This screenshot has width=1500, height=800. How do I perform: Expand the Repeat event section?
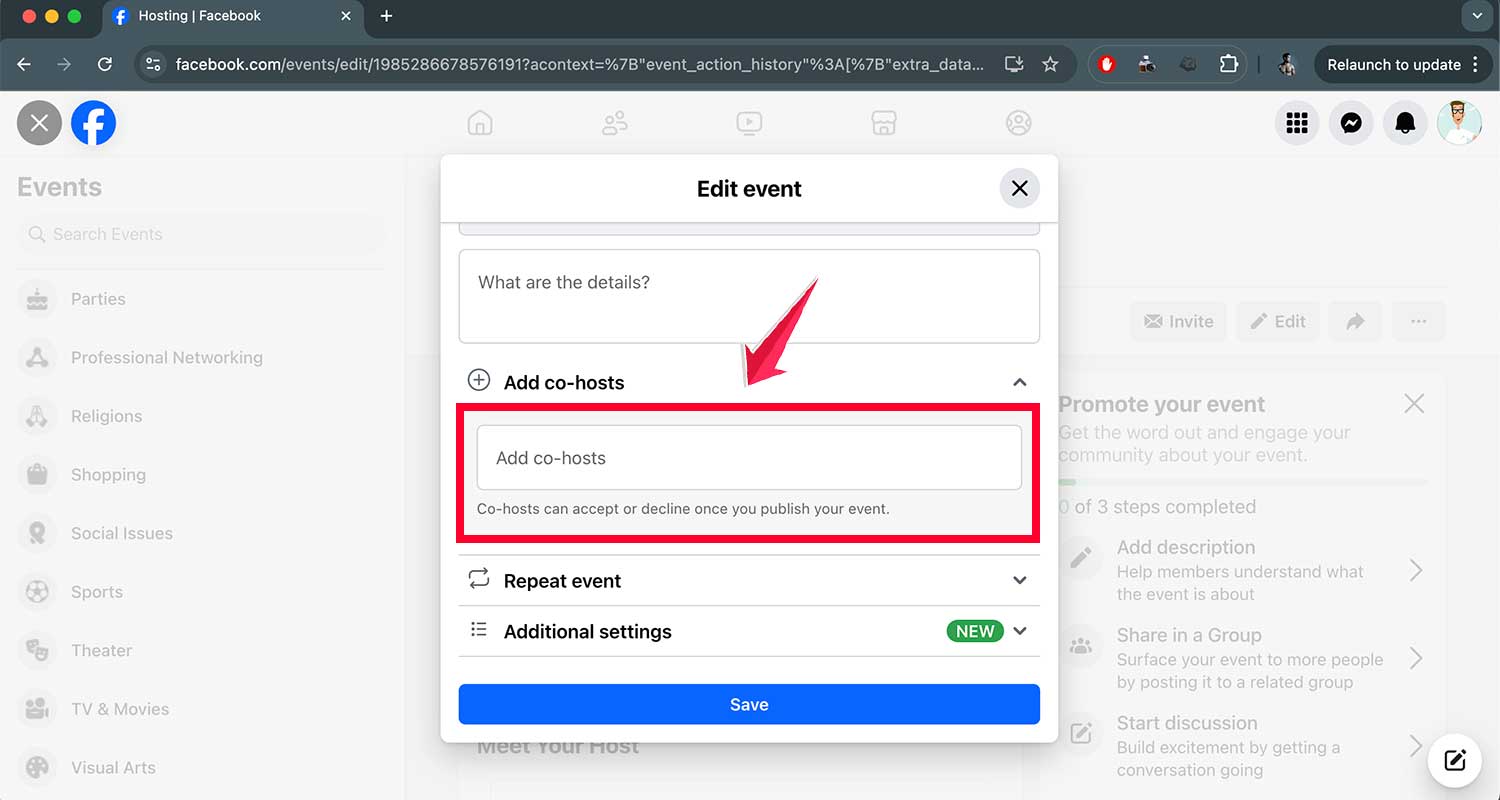(x=1020, y=580)
